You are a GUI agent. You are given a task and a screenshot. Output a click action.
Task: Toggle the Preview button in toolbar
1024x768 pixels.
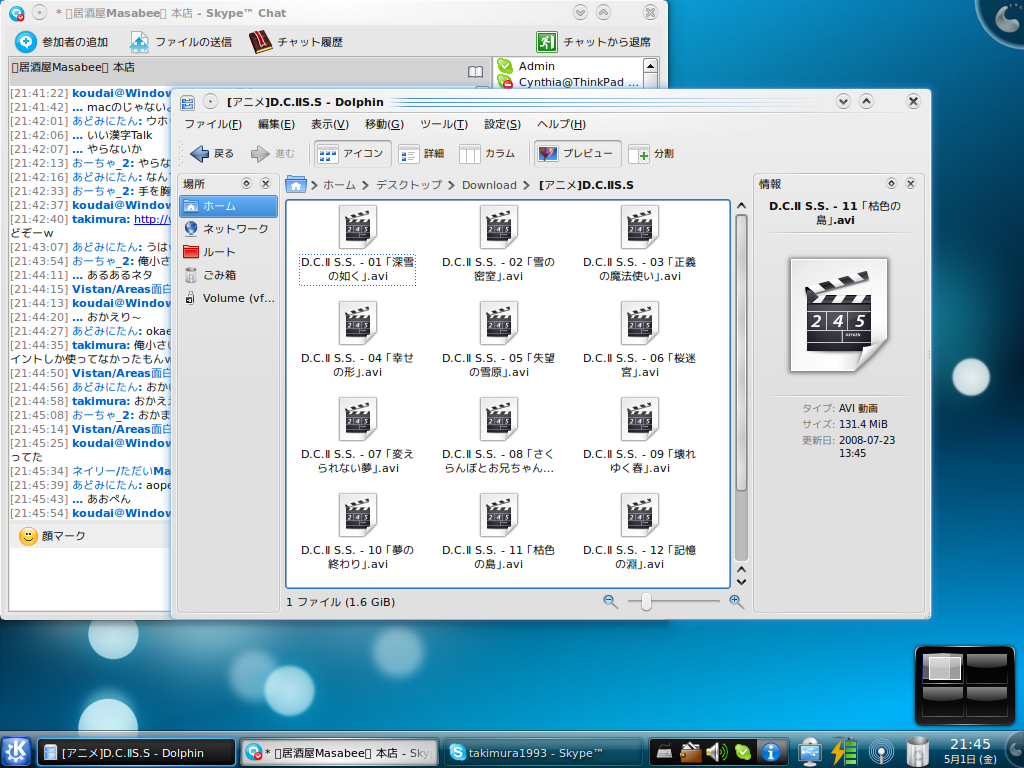coord(576,154)
